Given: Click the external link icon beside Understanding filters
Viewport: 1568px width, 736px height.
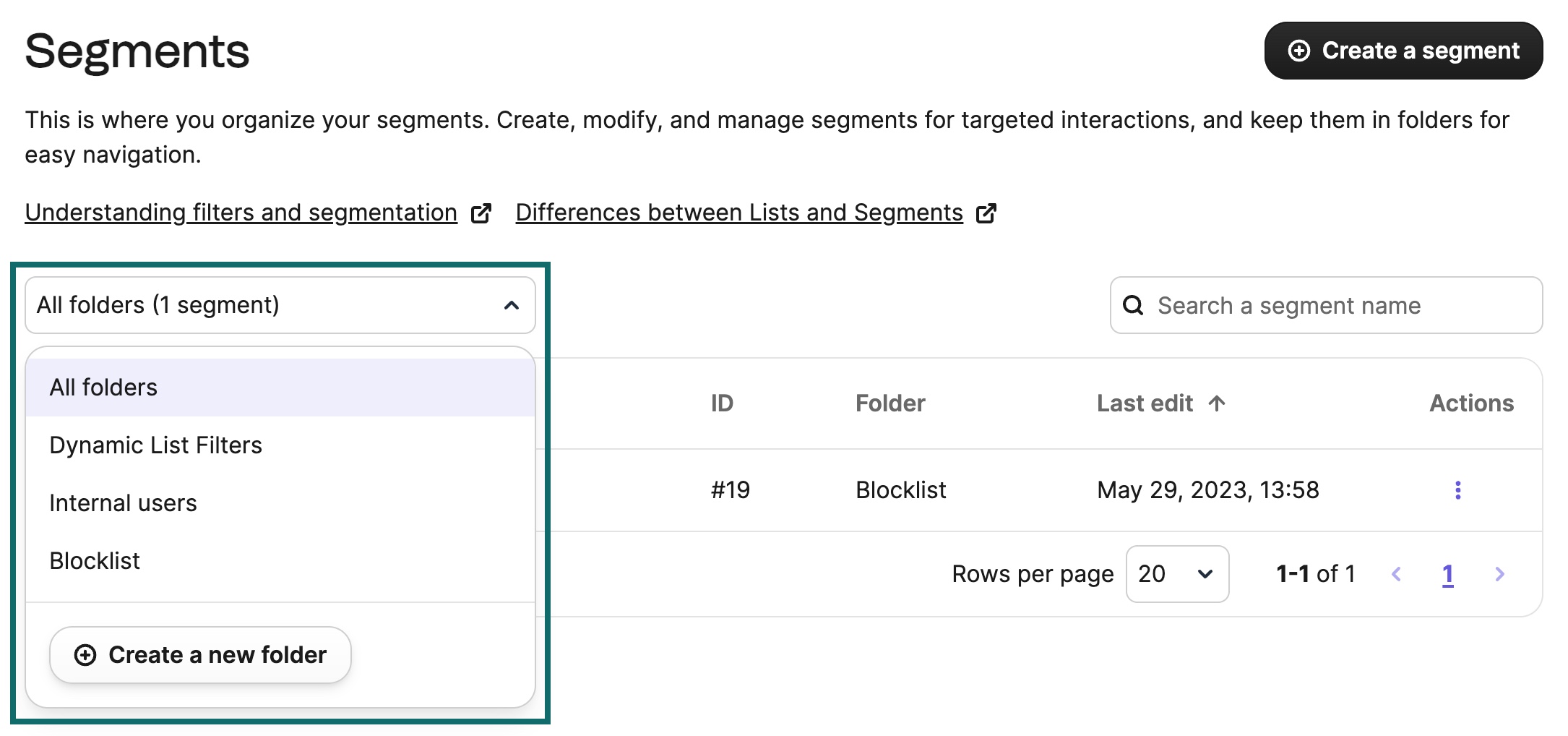Looking at the screenshot, I should point(481,213).
